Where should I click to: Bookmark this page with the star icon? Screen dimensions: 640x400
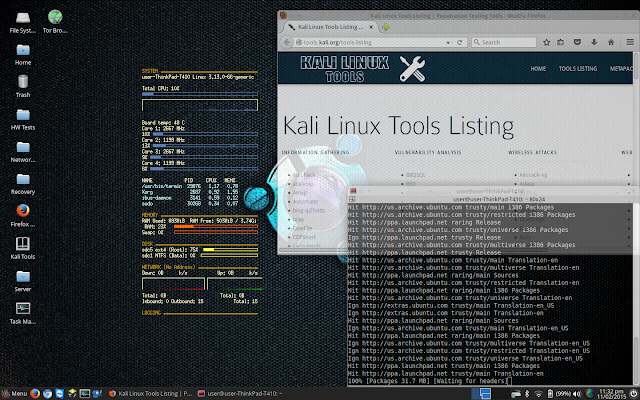pyautogui.click(x=547, y=42)
